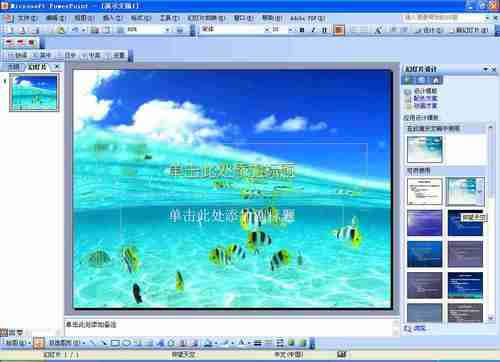Click the Line Color brush
500x362 pixels.
pos(225,343)
